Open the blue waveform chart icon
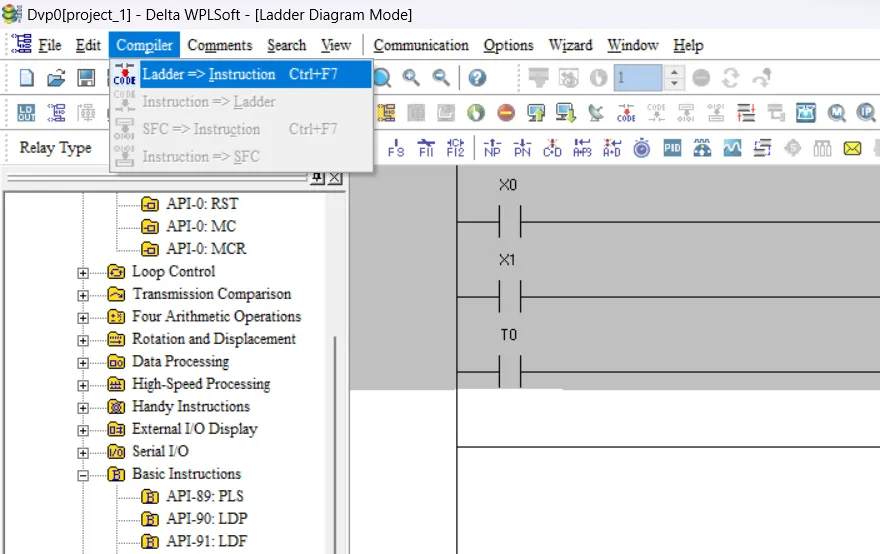Image resolution: width=880 pixels, height=554 pixels. tap(732, 148)
